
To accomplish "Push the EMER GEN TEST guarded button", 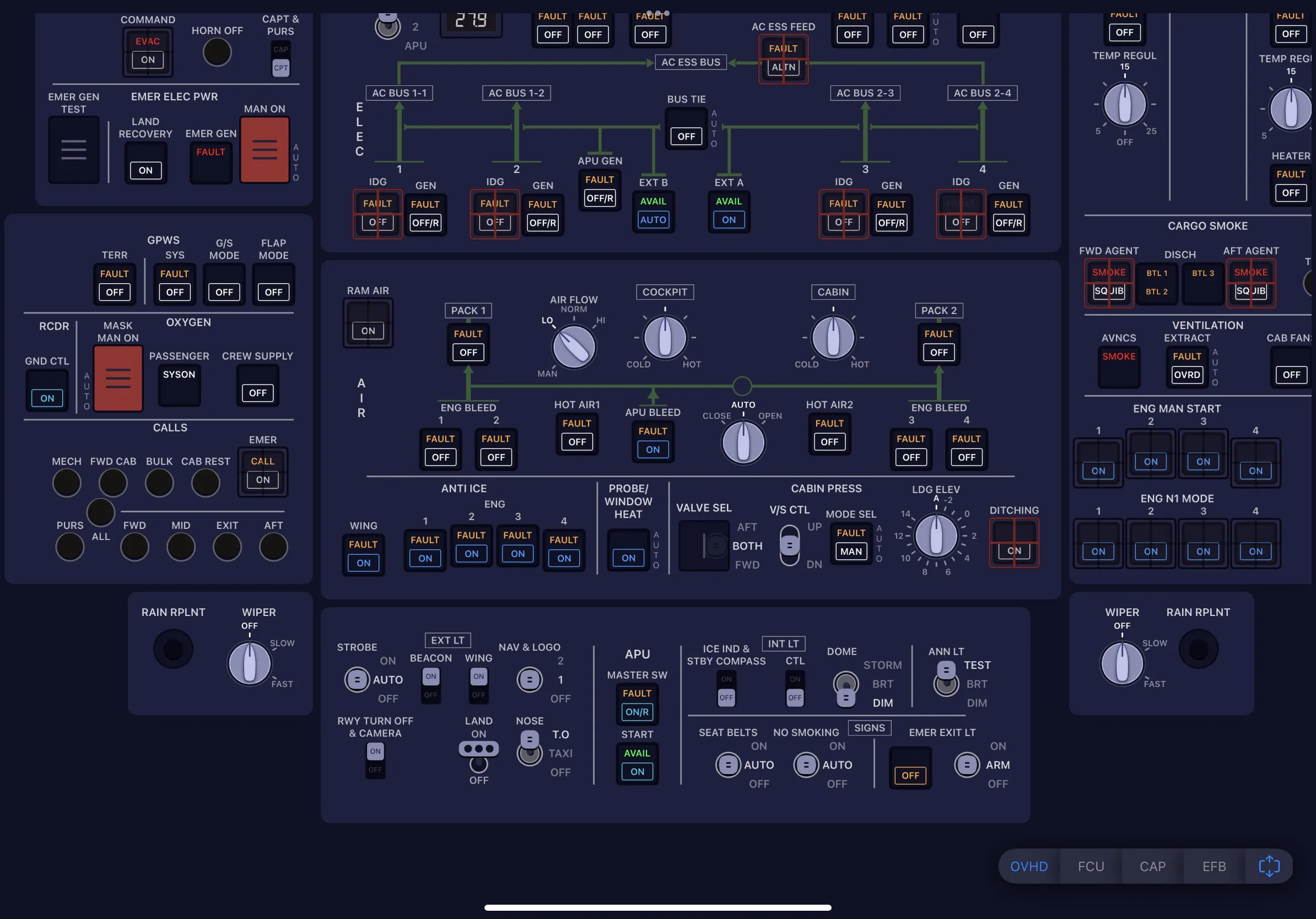I will pos(73,150).
